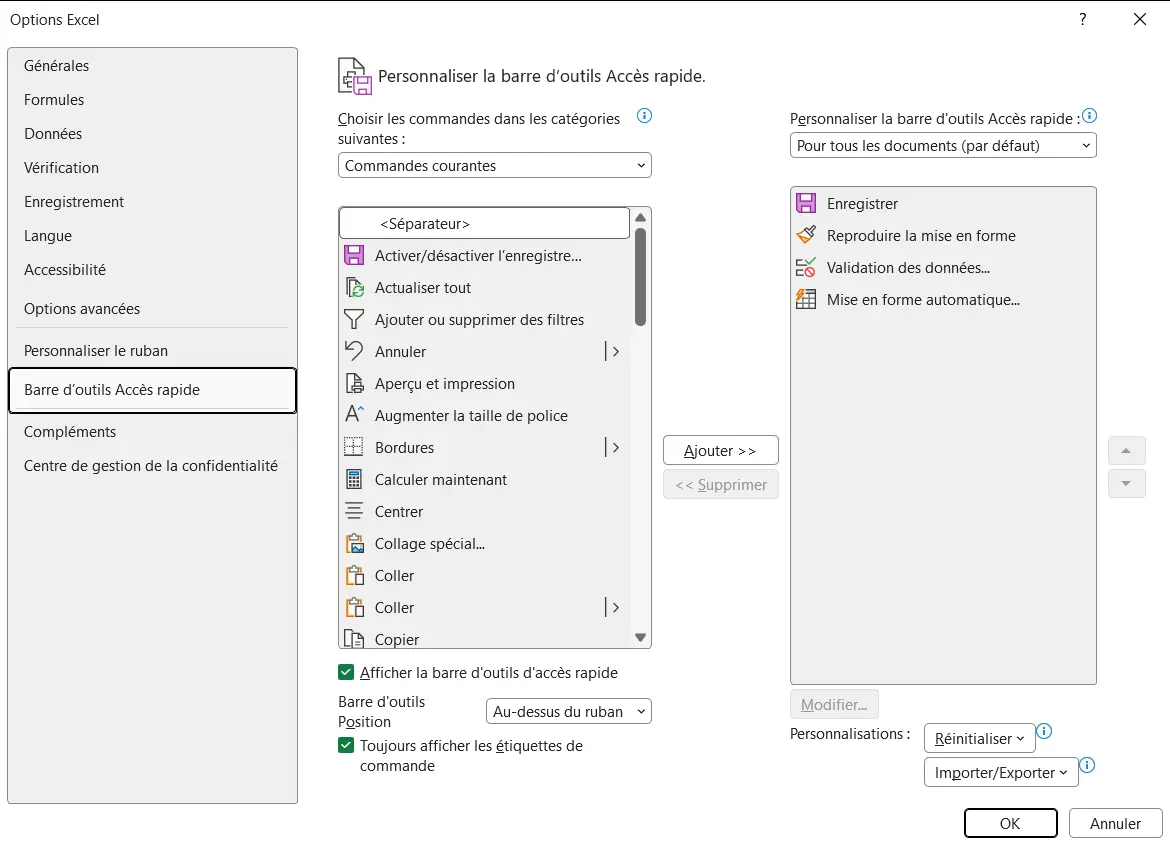Click the Activer/désactiver l'enregistrement save icon
The width and height of the screenshot is (1170, 847).
pos(354,255)
